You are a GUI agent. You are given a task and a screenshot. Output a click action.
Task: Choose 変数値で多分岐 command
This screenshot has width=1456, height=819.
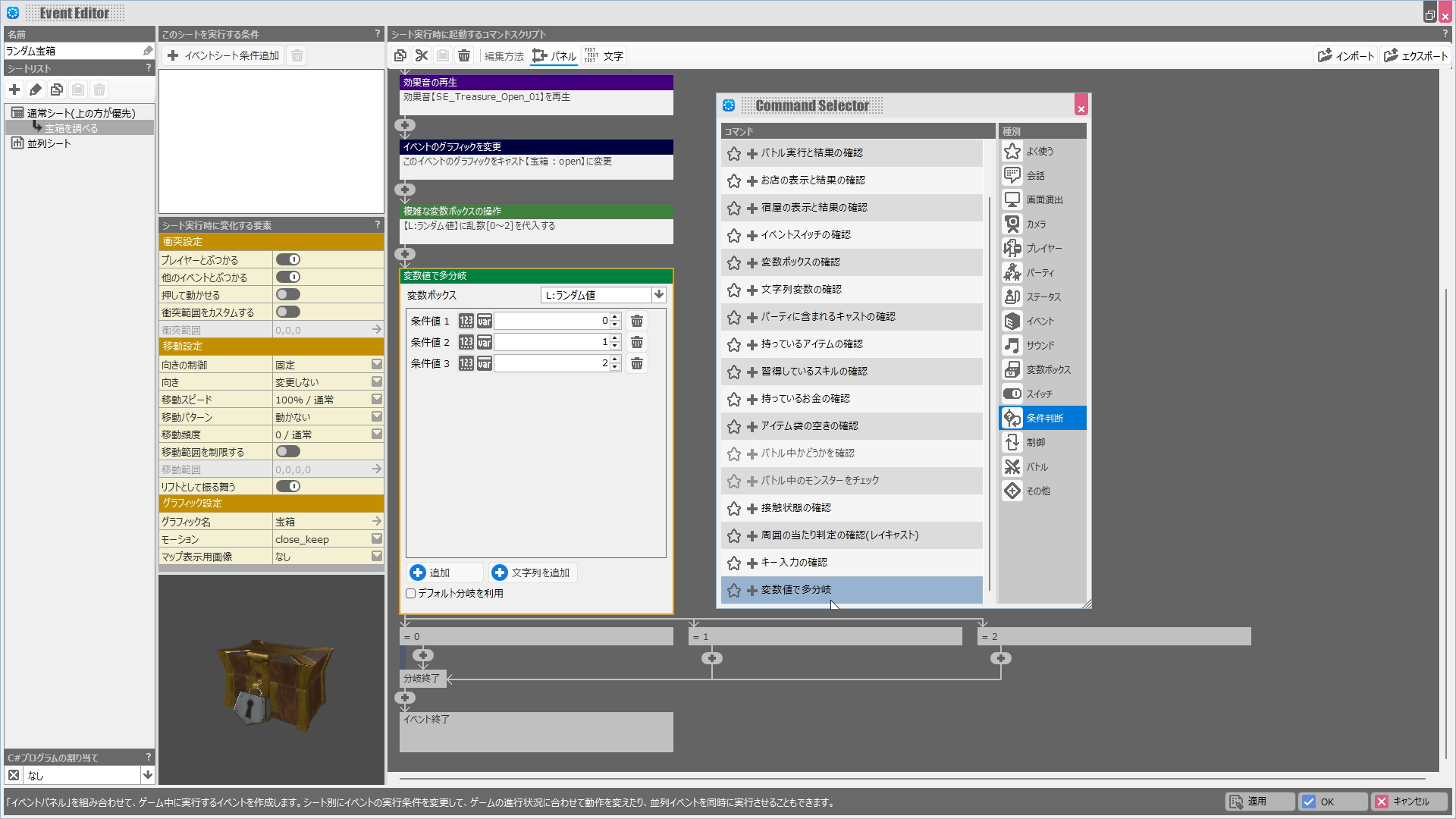coord(852,590)
